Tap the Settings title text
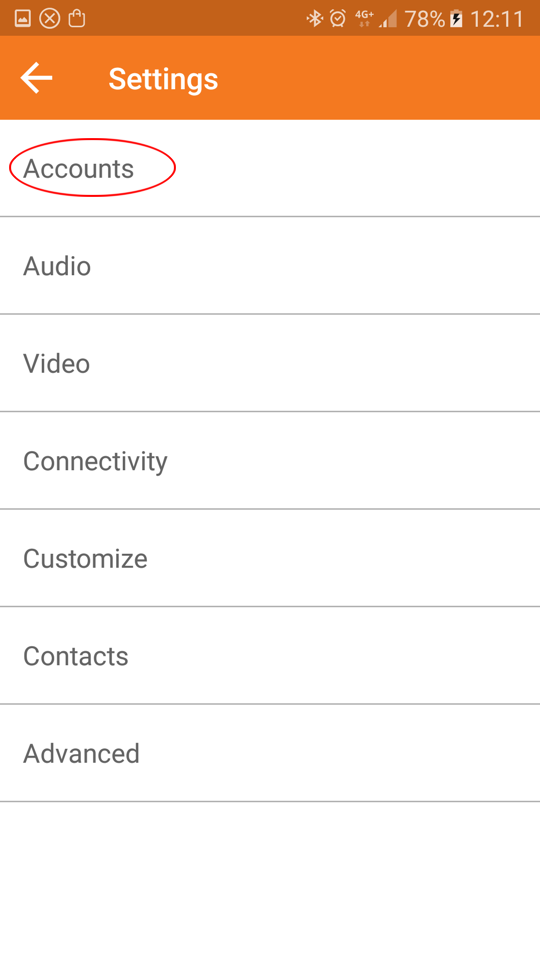The height and width of the screenshot is (960, 540). (x=163, y=79)
